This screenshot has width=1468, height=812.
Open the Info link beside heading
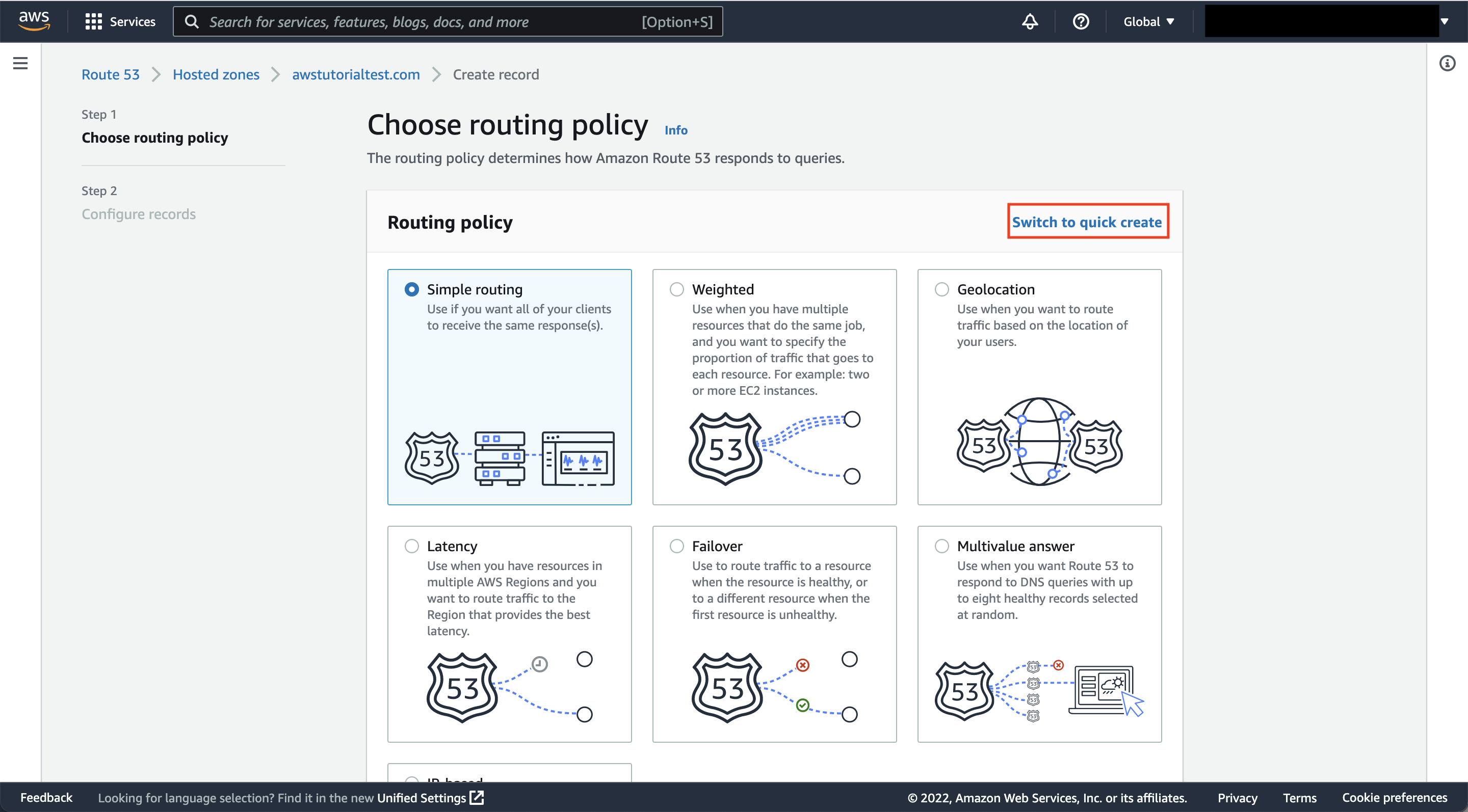click(676, 130)
